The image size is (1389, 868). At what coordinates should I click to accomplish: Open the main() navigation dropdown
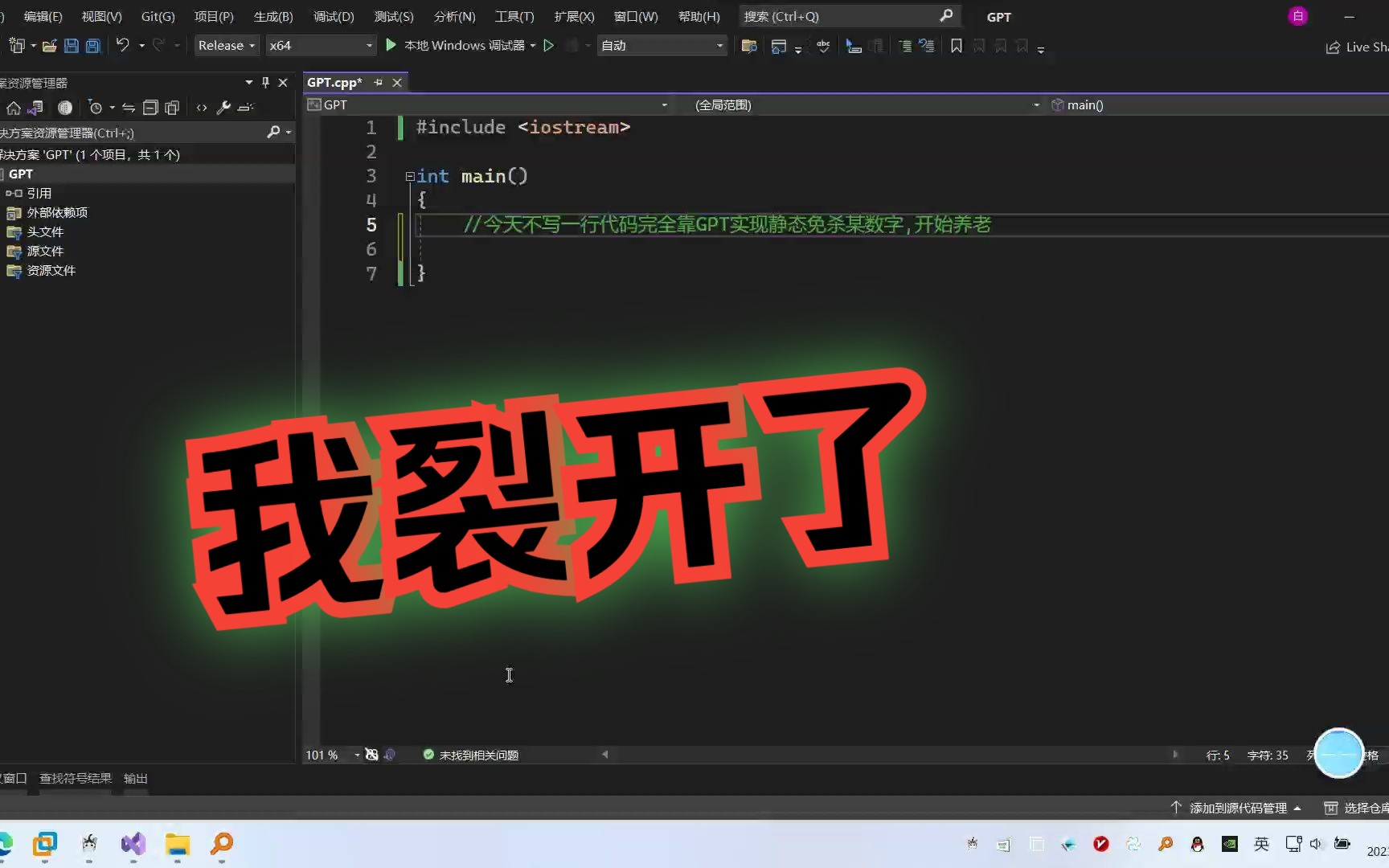pos(1125,104)
